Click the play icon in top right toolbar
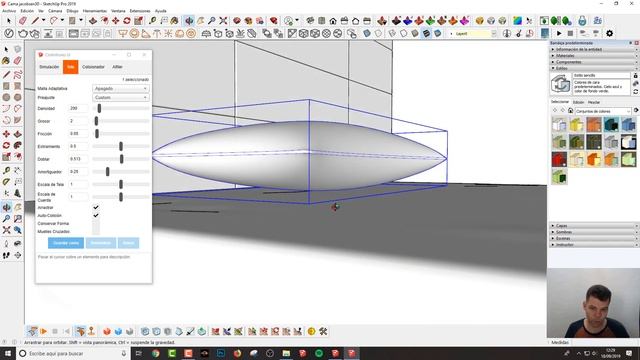The height and width of the screenshot is (360, 640). pos(559,33)
